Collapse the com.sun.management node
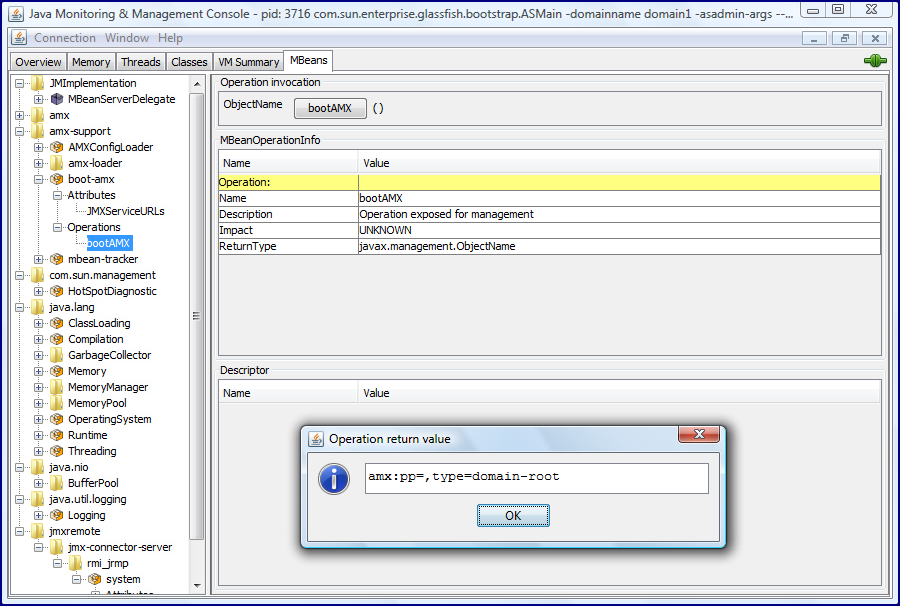The width and height of the screenshot is (900, 606). 21,275
